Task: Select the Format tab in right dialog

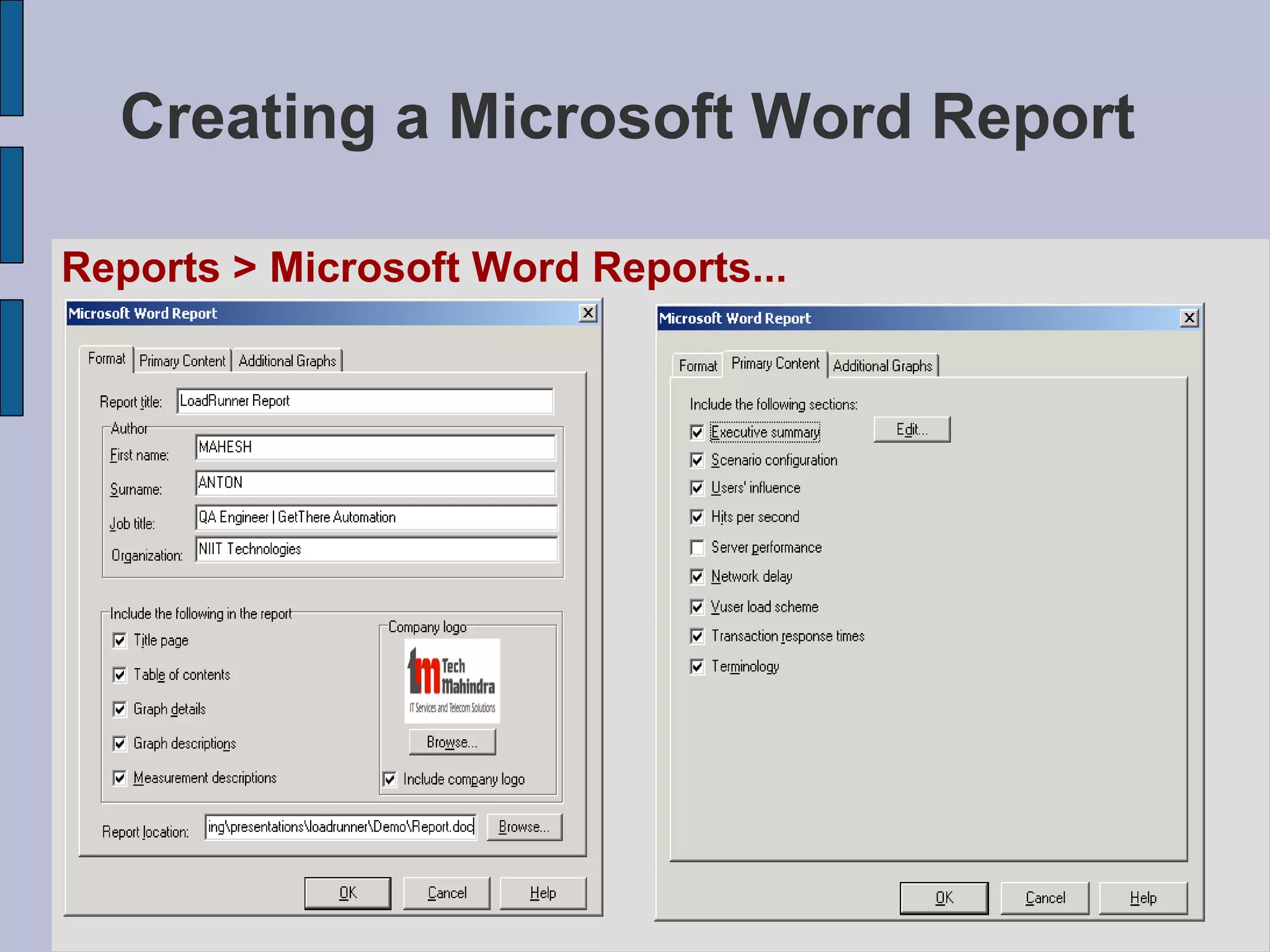Action: pyautogui.click(x=698, y=366)
